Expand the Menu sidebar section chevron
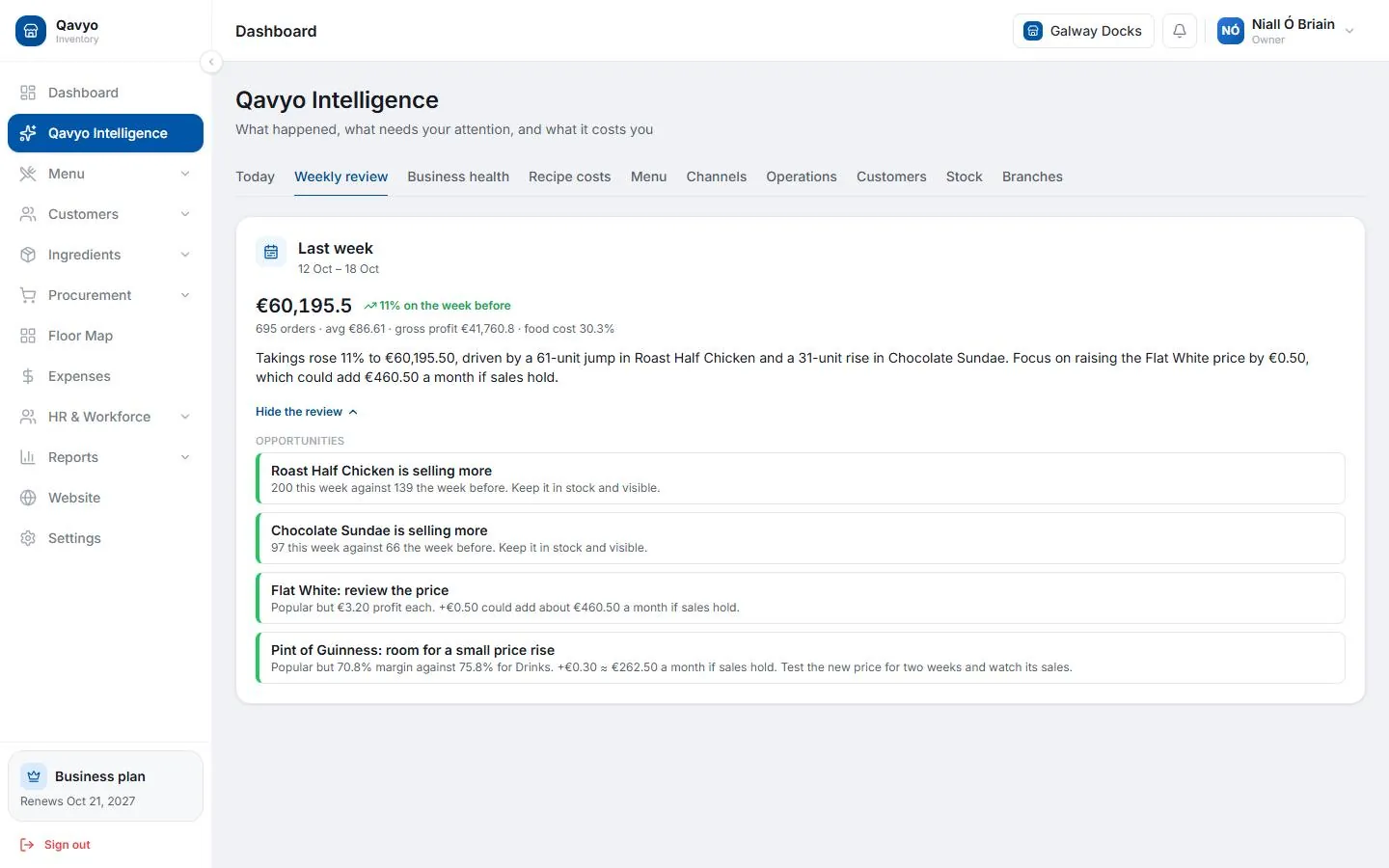 pyautogui.click(x=185, y=174)
